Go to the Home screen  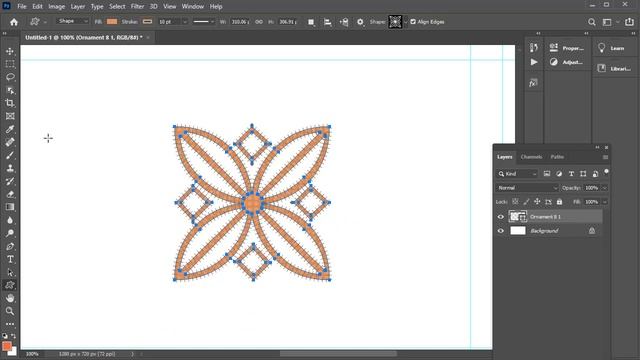click(14, 22)
